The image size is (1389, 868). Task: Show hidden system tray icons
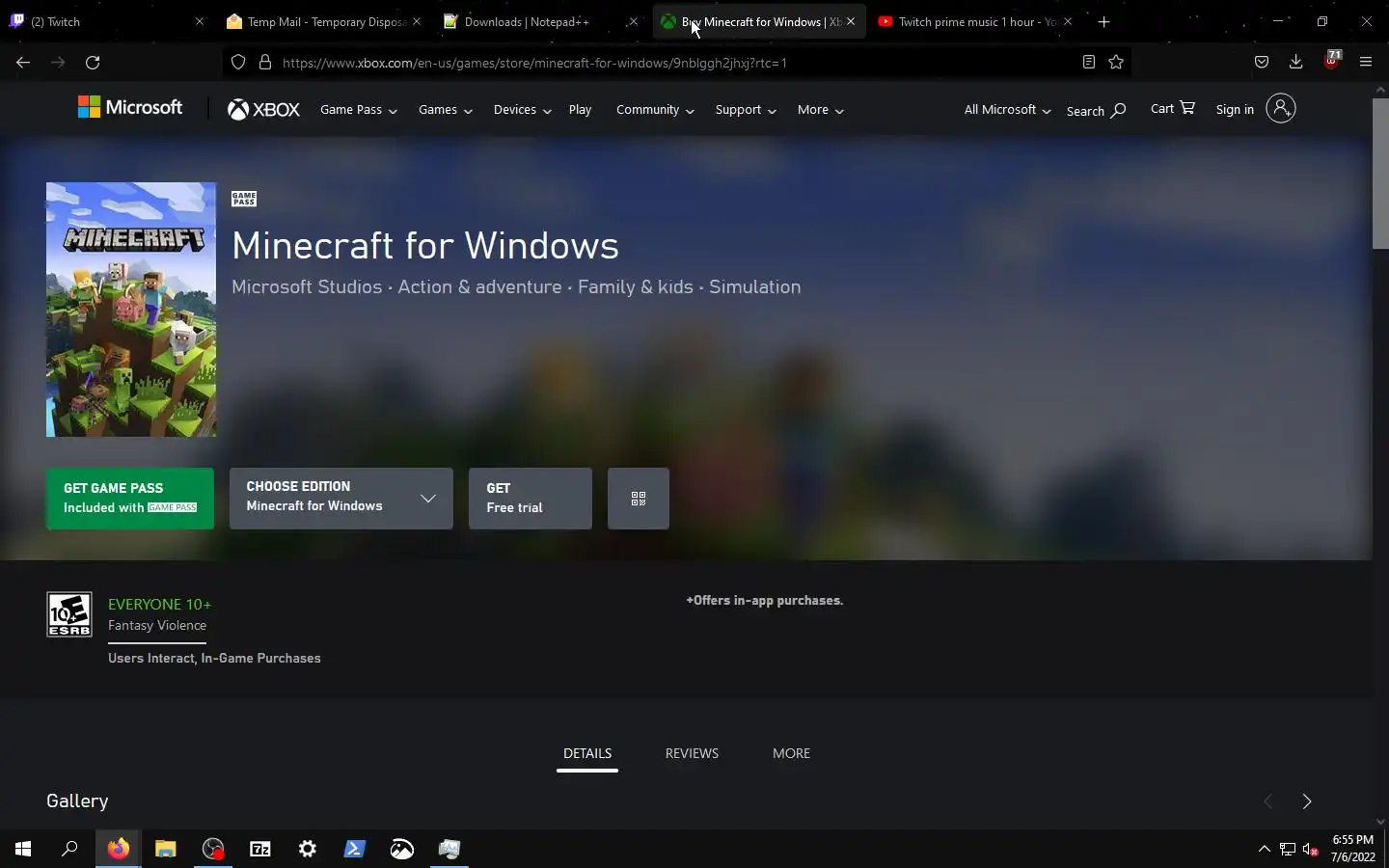1265,849
